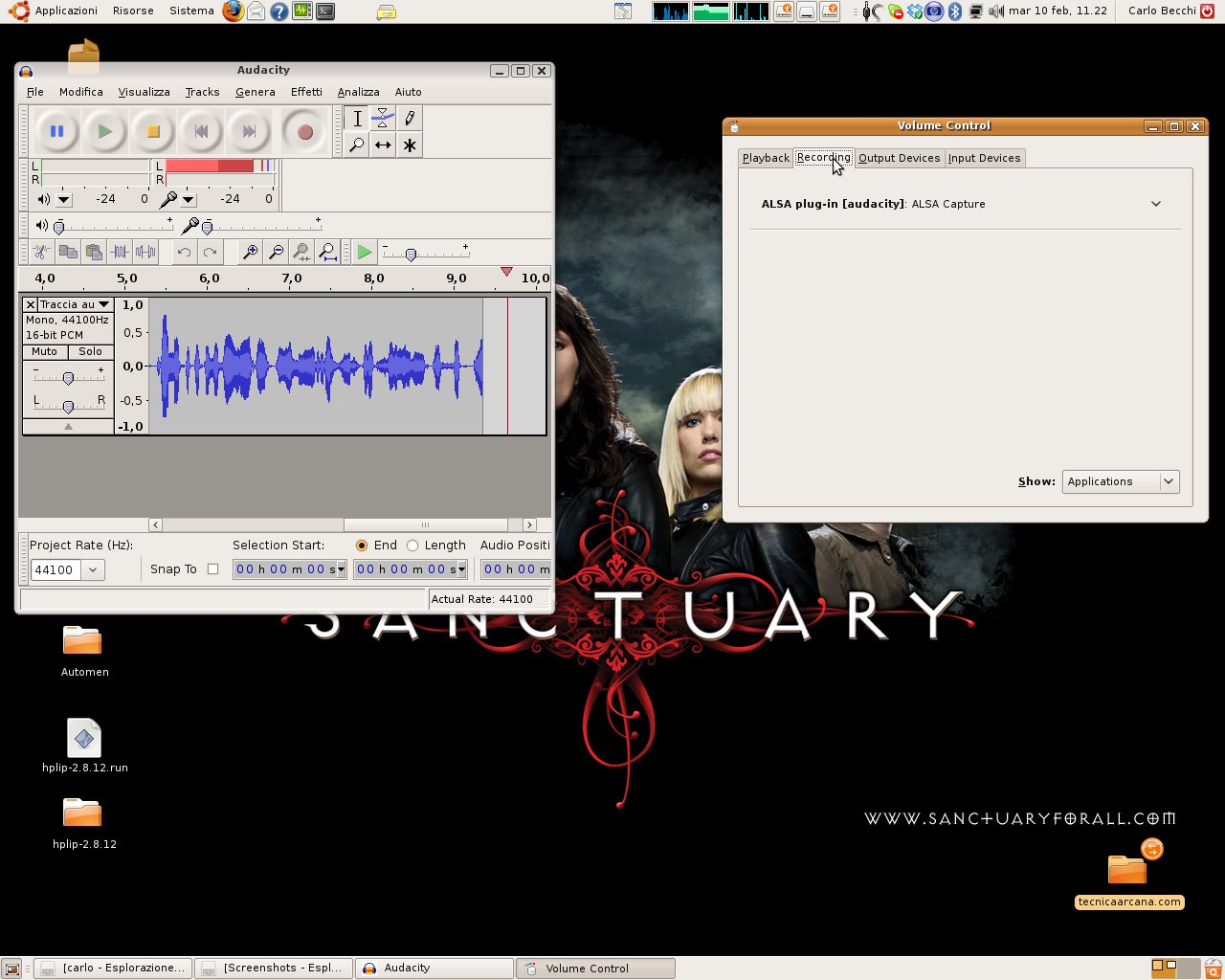Screen dimensions: 1225x980
Task: Toggle the track Solo button
Action: (x=91, y=352)
